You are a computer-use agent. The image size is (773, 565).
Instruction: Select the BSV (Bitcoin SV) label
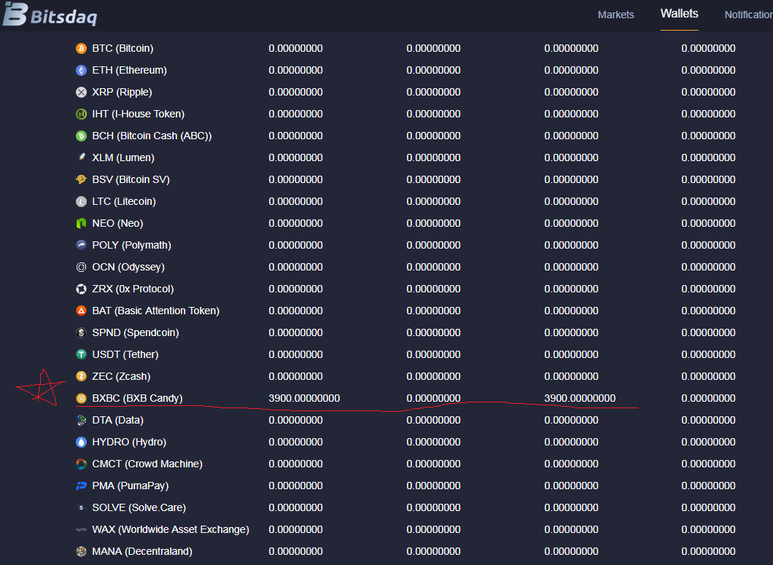(131, 179)
